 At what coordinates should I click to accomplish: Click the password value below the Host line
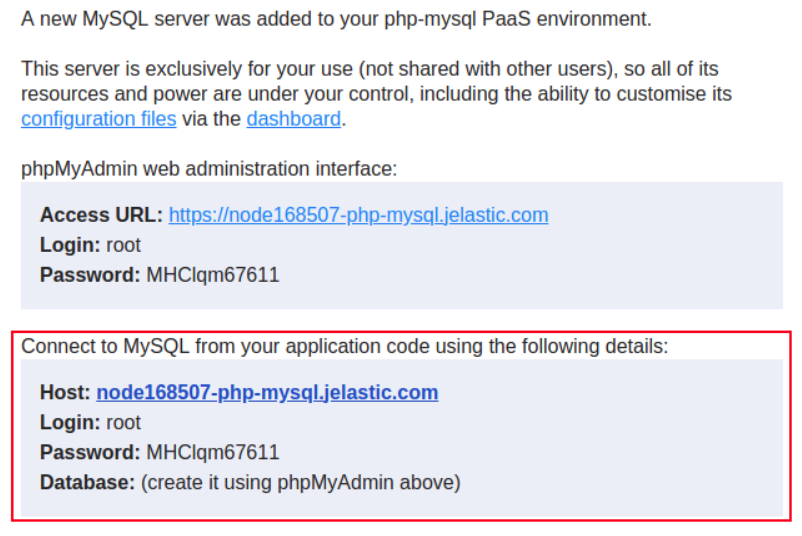tap(212, 453)
